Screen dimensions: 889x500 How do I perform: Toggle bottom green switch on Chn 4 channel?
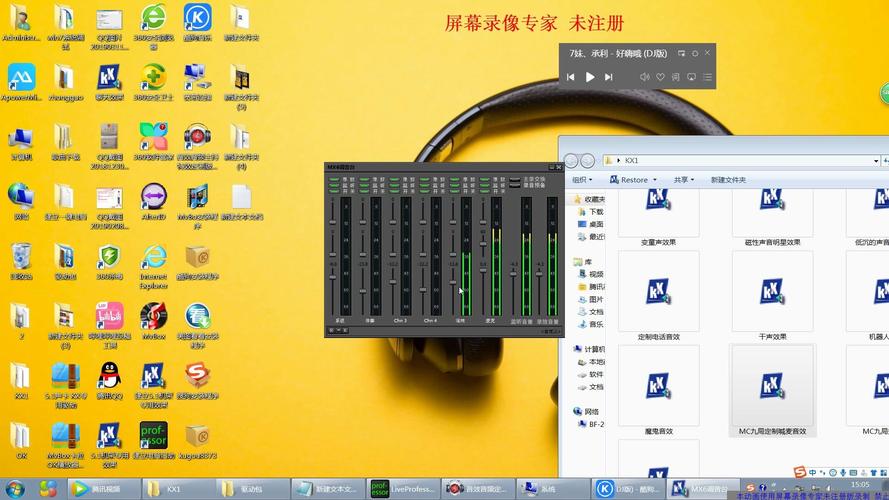pos(425,192)
